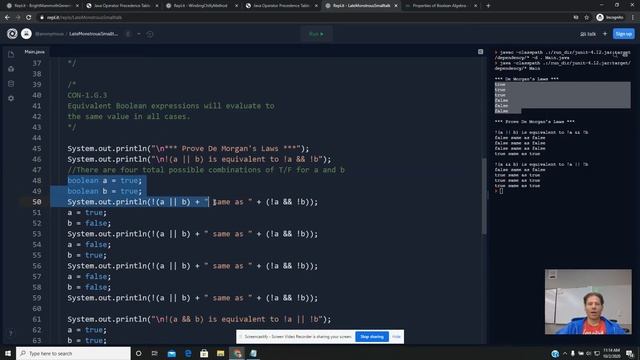Click the icon just after the LateMonstrousSmallT... name
640x360 pixels.
coord(128,34)
